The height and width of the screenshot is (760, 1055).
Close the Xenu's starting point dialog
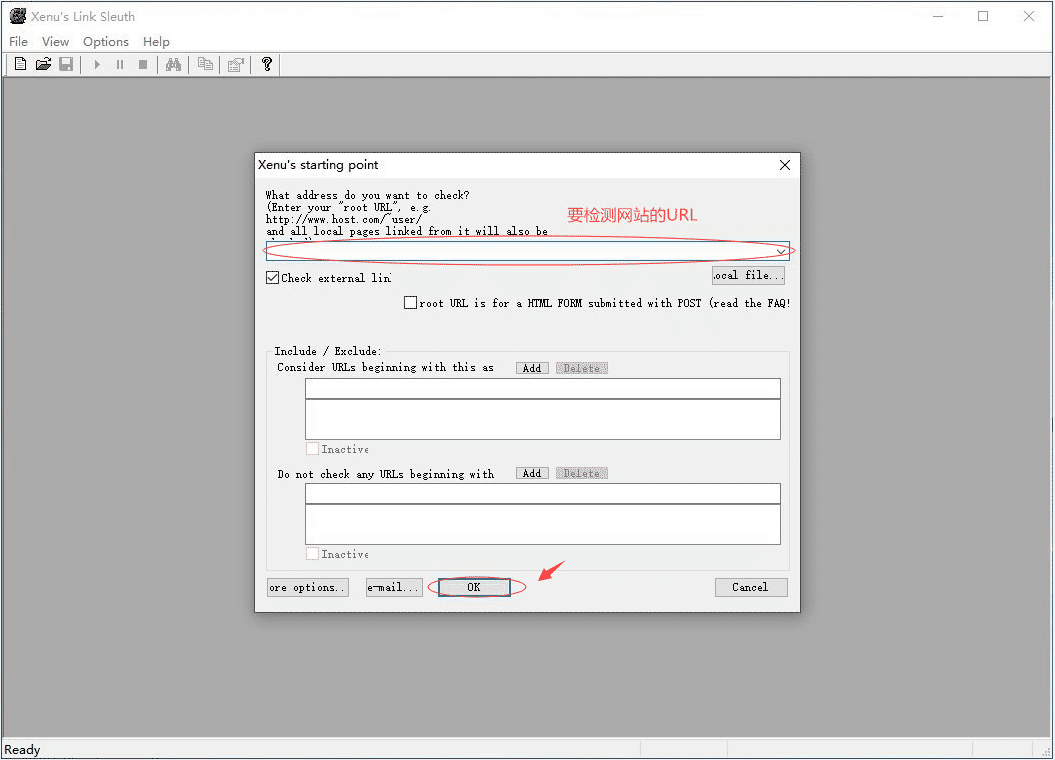(785, 165)
